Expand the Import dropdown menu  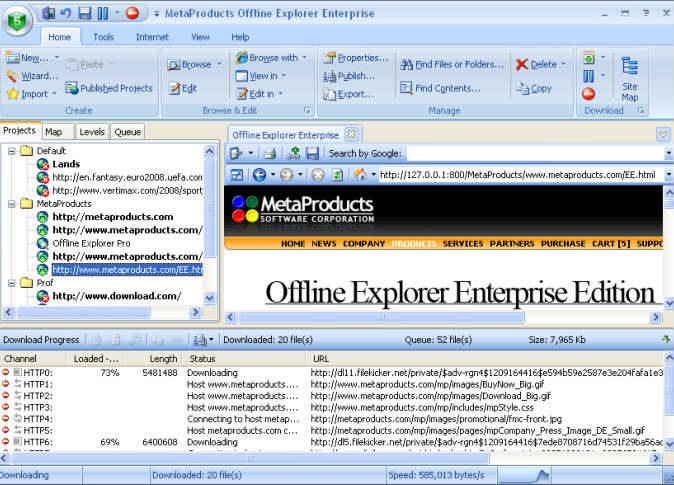[x=54, y=94]
